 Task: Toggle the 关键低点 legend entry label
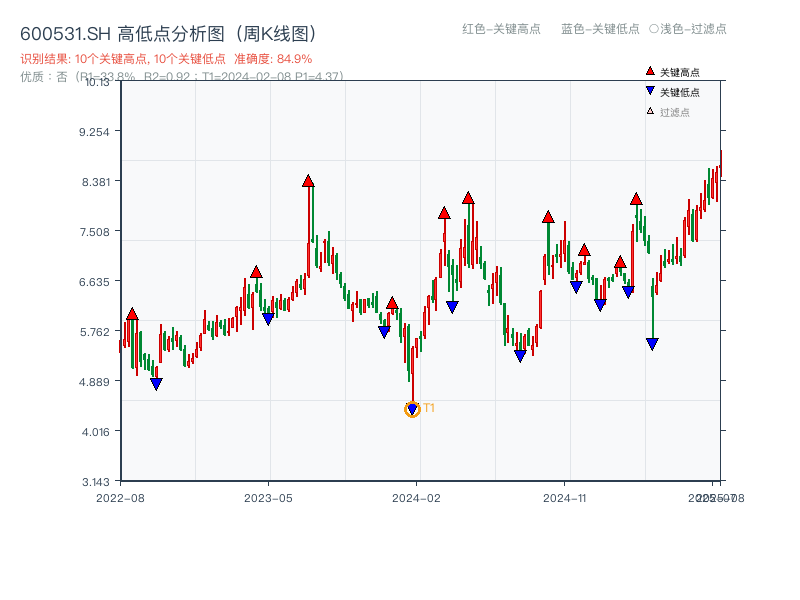tap(680, 92)
